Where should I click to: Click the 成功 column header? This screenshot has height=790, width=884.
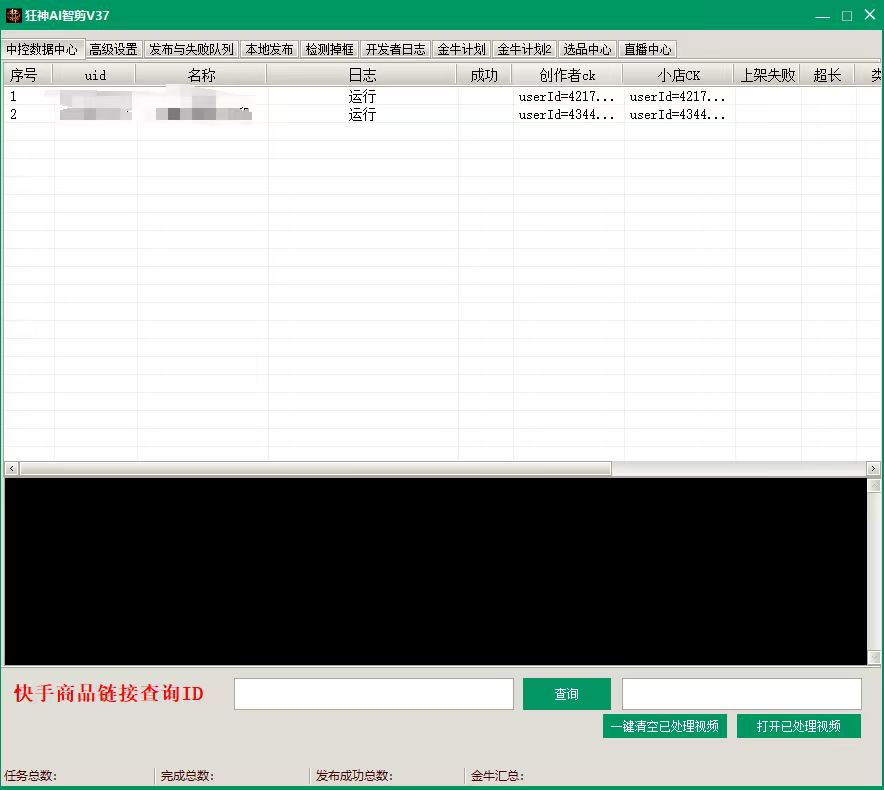coord(484,75)
